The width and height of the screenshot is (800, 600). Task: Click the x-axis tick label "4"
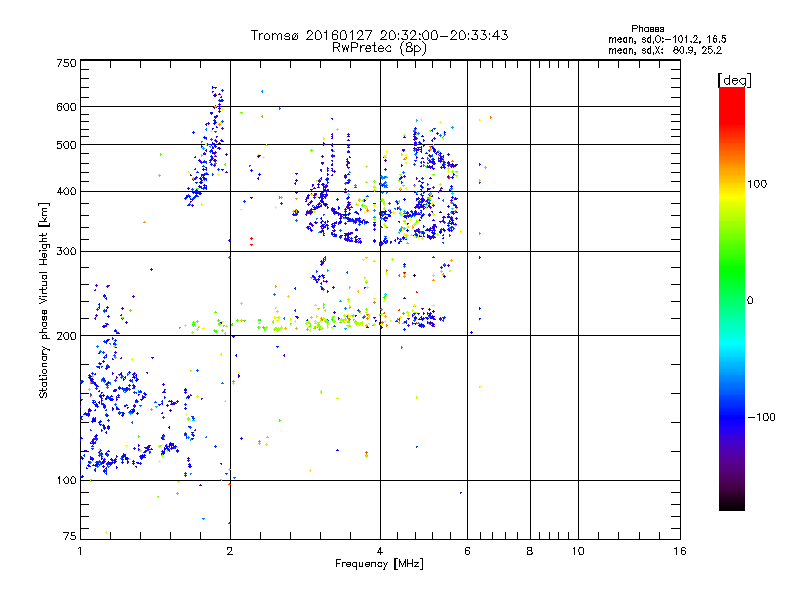(380, 551)
